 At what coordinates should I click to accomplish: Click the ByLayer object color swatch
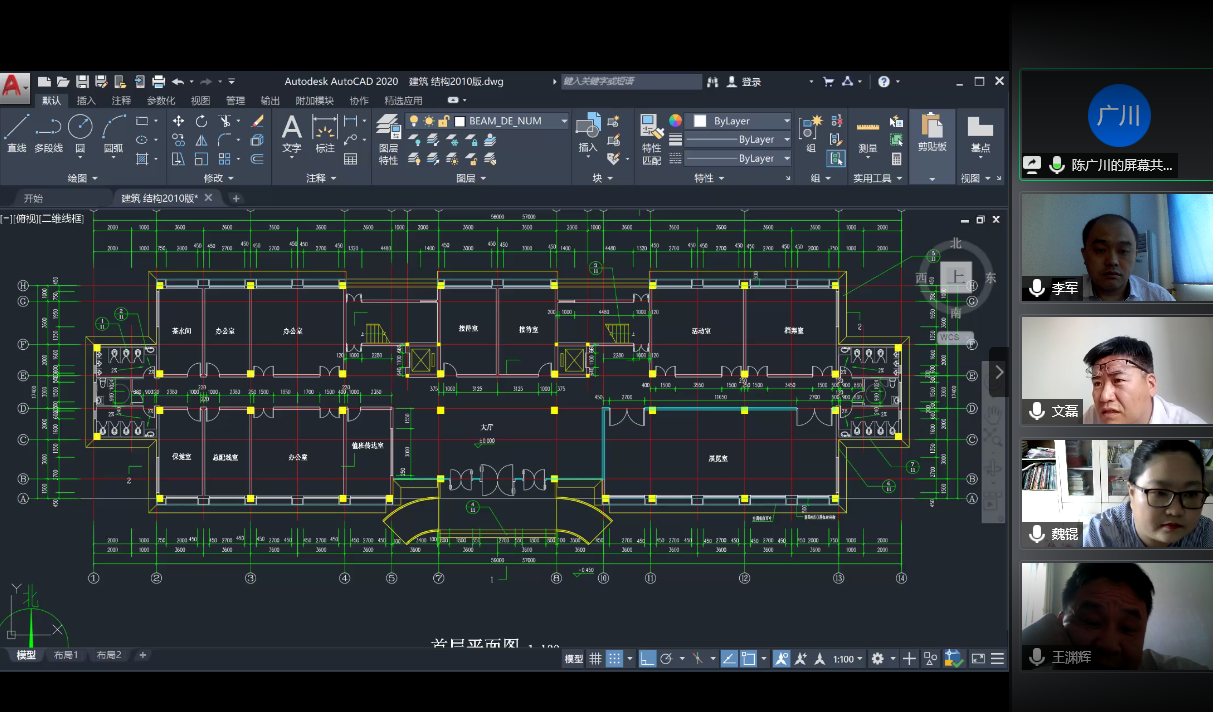700,121
